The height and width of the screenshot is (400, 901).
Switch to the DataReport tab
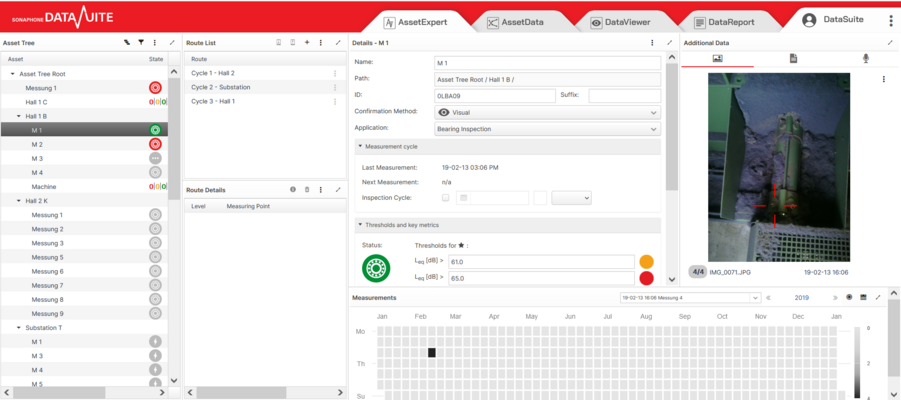[730, 21]
